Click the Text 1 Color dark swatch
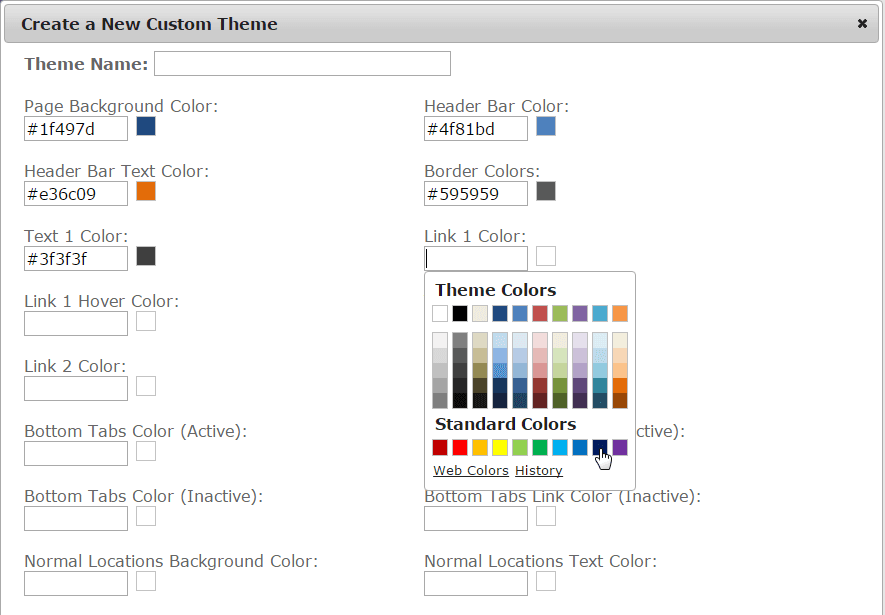 [146, 256]
